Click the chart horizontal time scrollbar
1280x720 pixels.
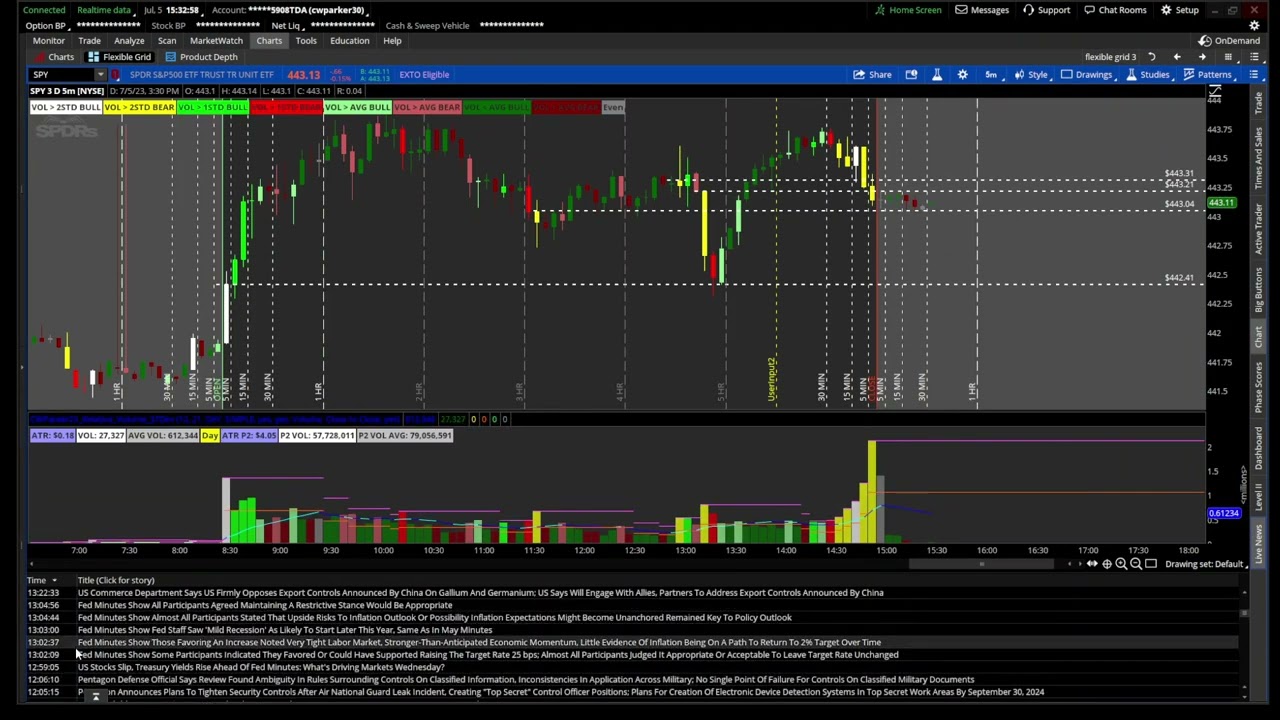[981, 564]
